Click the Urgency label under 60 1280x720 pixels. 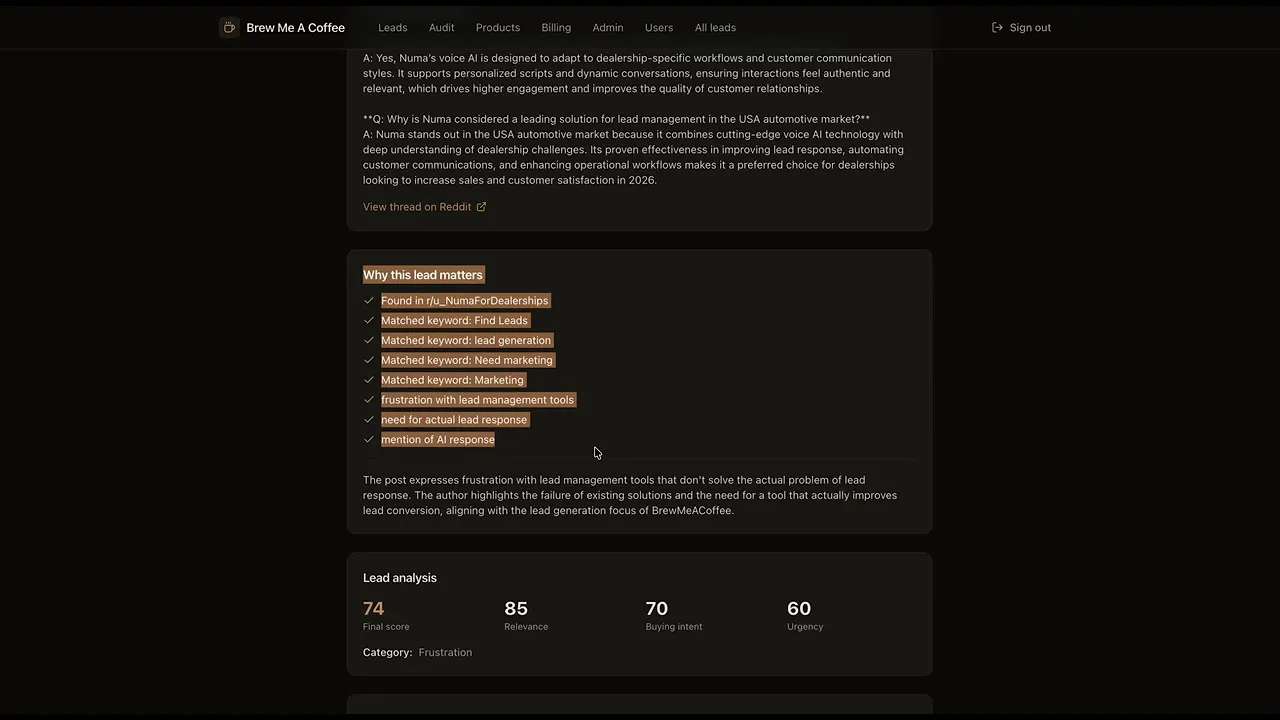click(805, 627)
